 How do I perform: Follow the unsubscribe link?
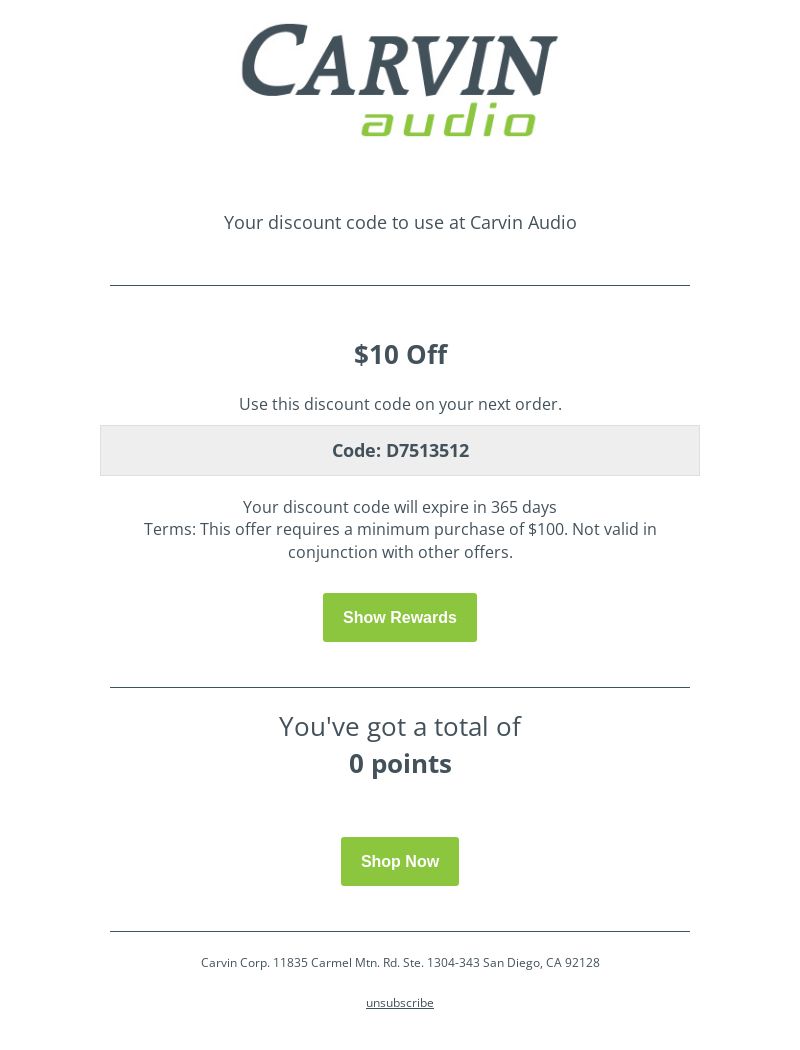[400, 1002]
